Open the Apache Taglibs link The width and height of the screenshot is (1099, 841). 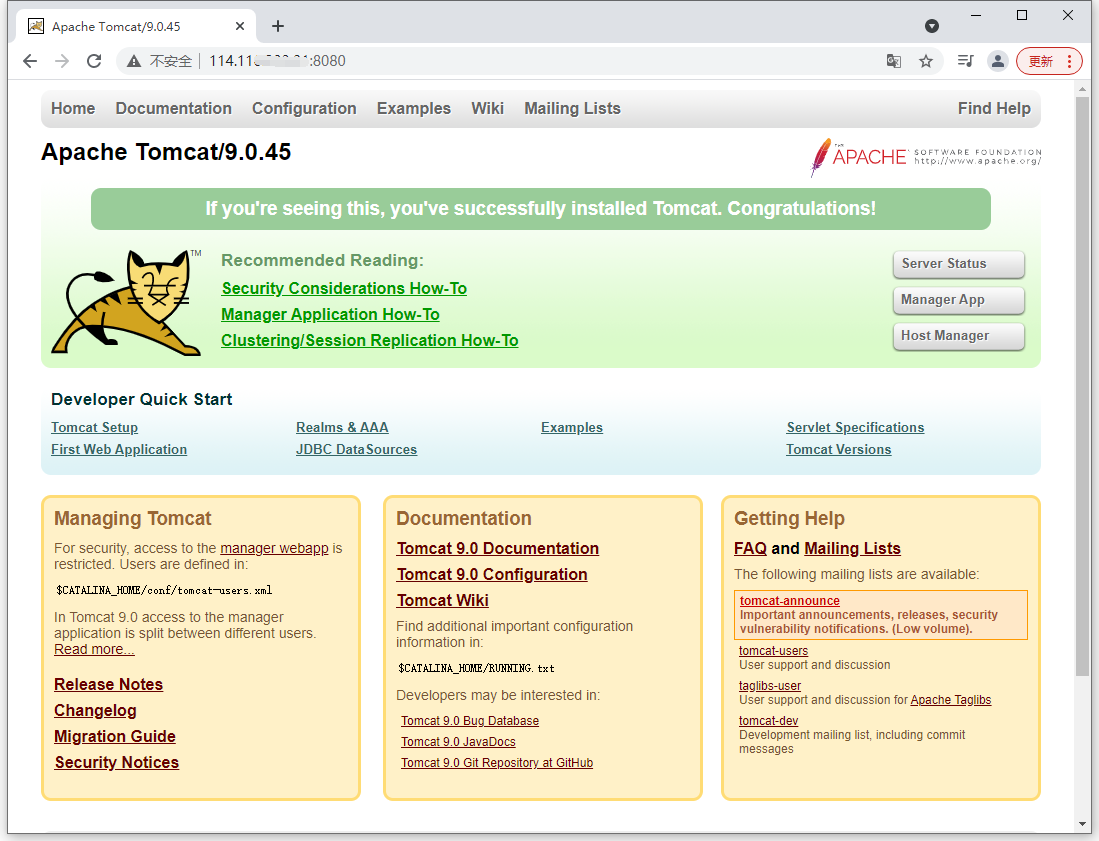coord(950,700)
